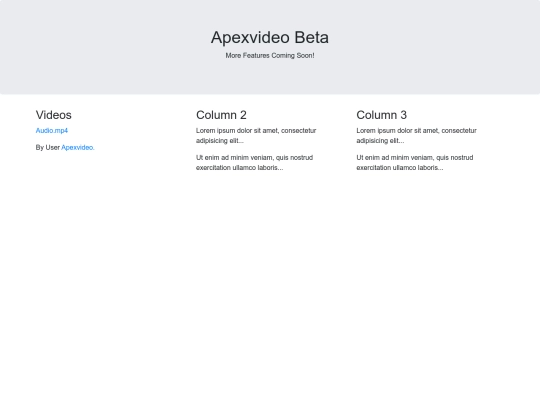Click the Column 3 heading
540x405 pixels.
tap(382, 115)
